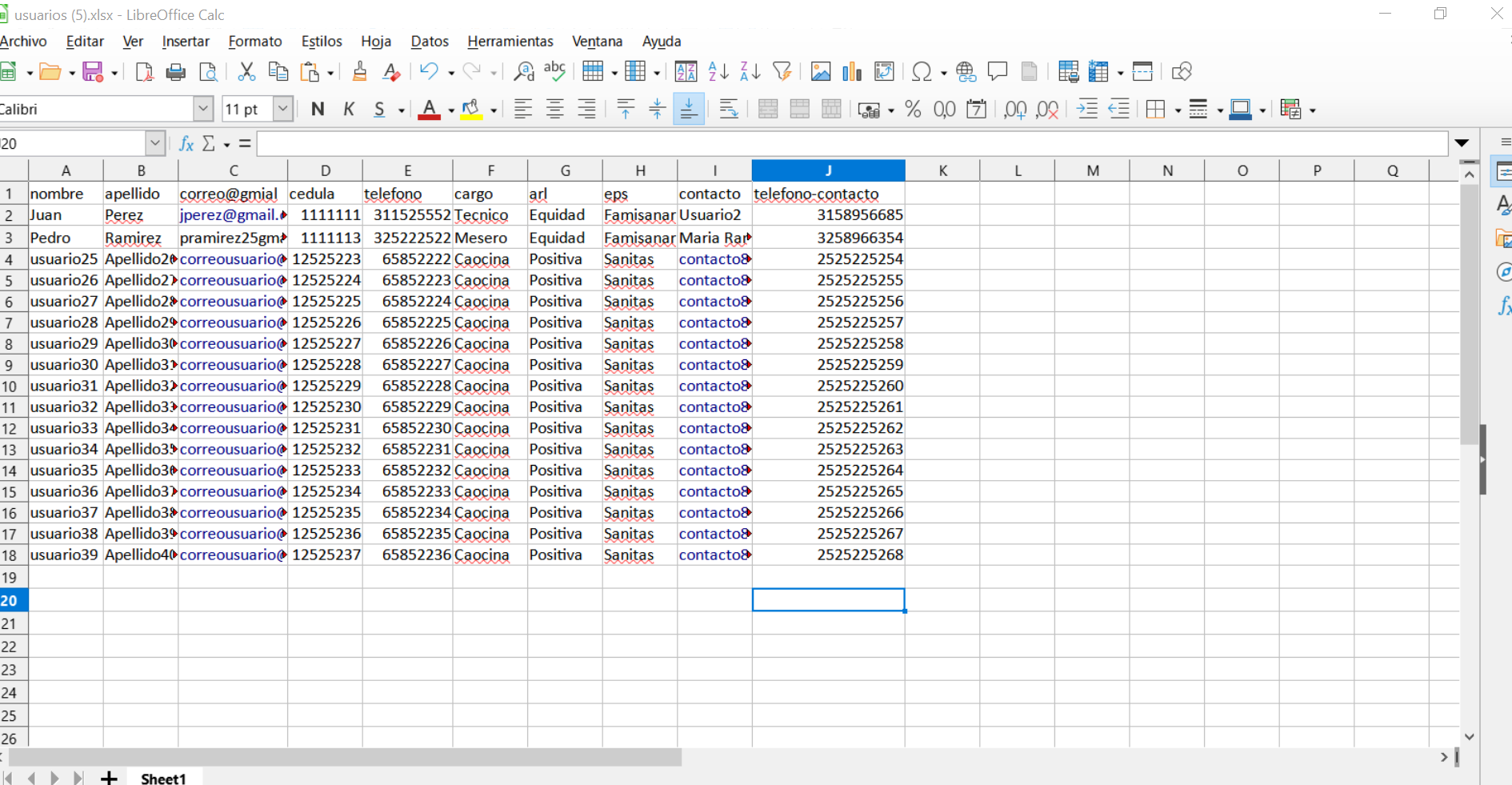Image resolution: width=1512 pixels, height=785 pixels.
Task: Click the Print icon in toolbar
Action: [175, 72]
